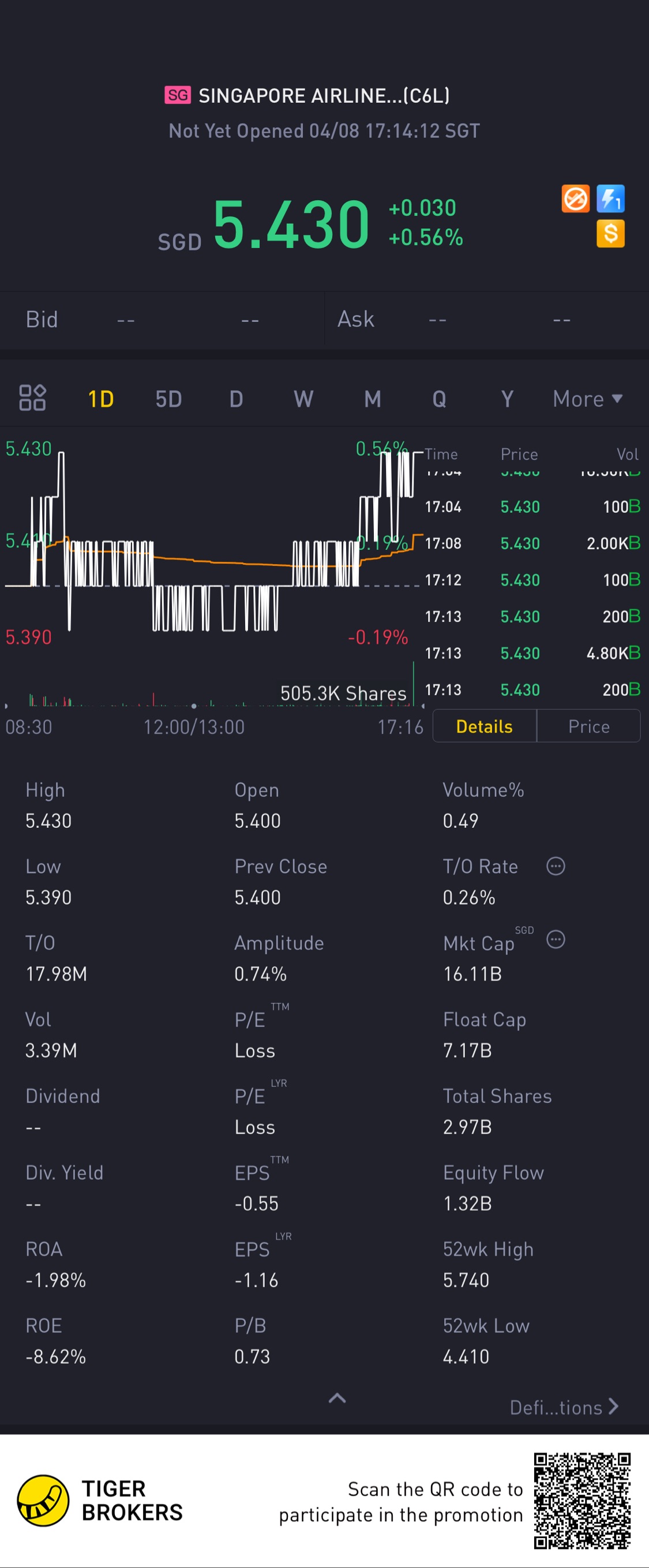
Task: Tap the current price 5.430
Action: coord(291,224)
